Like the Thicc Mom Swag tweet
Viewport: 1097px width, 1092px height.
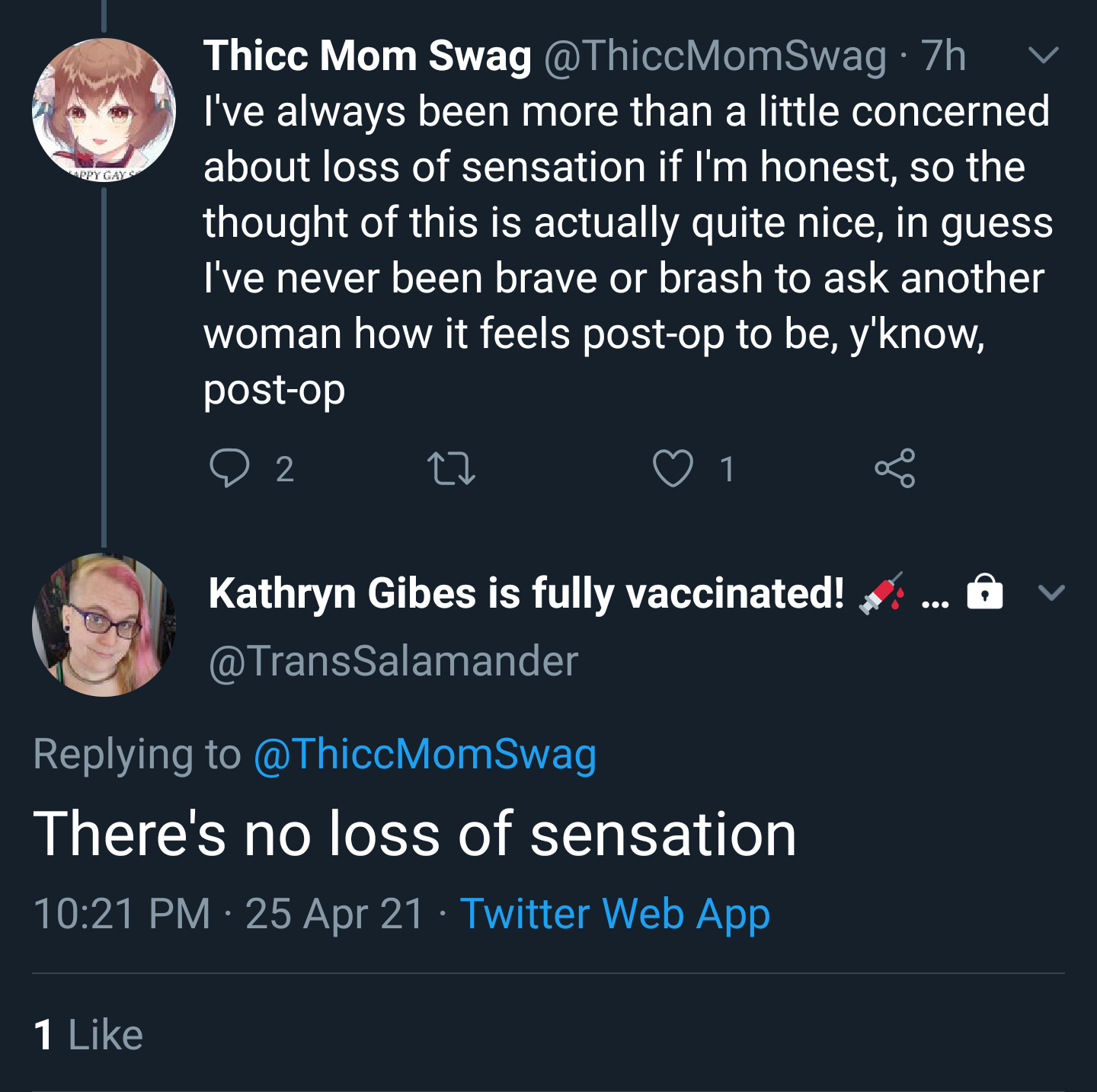[673, 468]
